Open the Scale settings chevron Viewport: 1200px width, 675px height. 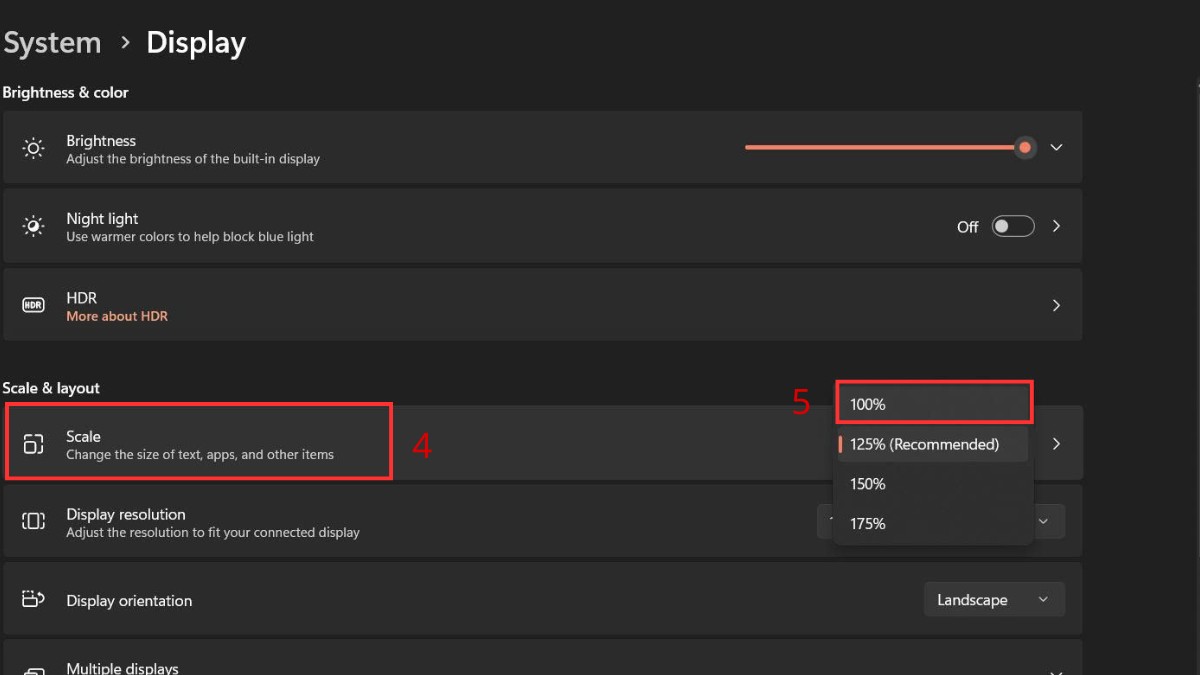point(1056,444)
